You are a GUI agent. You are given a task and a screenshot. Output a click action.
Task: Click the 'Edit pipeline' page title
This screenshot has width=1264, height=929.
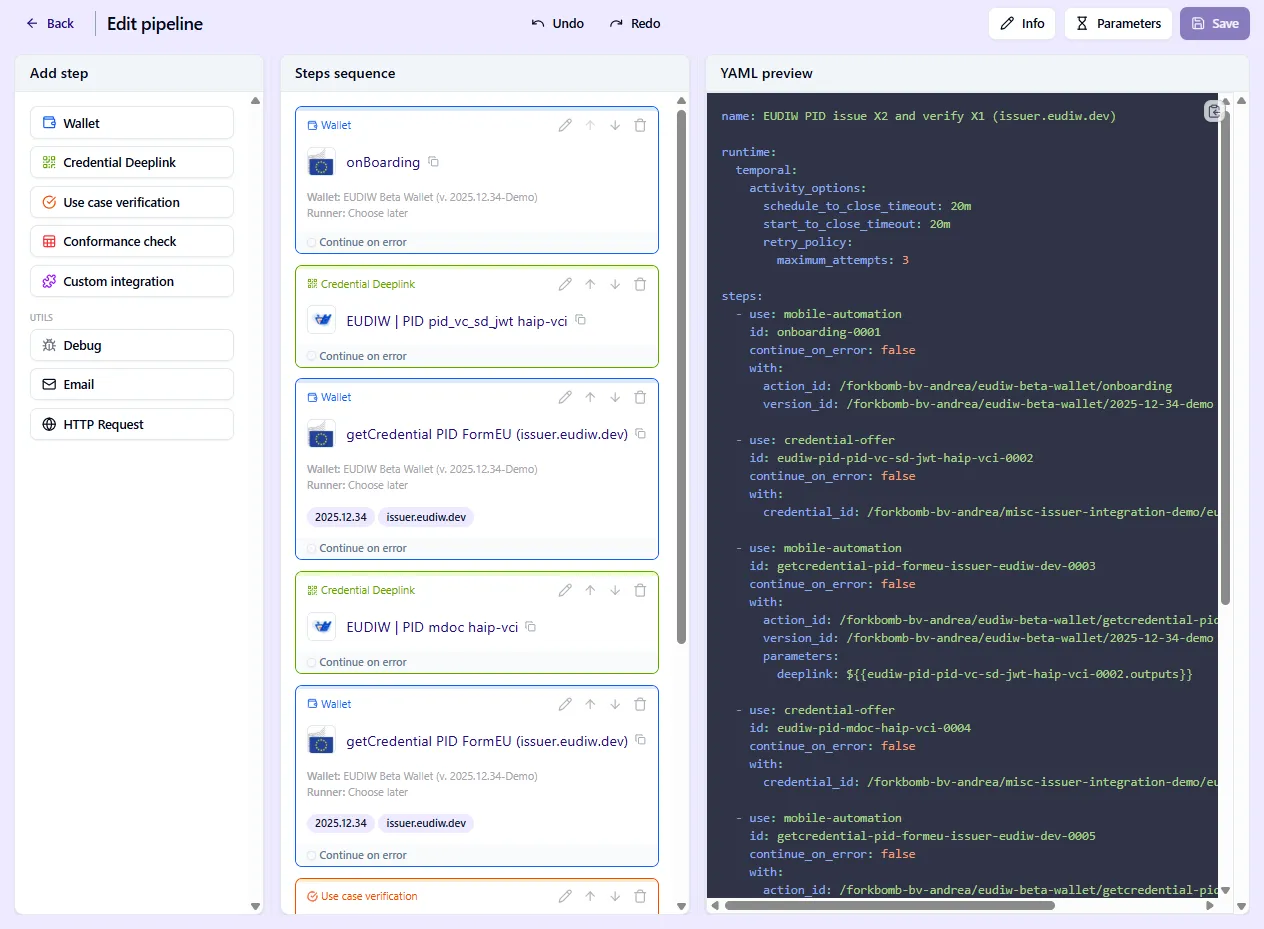pyautogui.click(x=155, y=23)
